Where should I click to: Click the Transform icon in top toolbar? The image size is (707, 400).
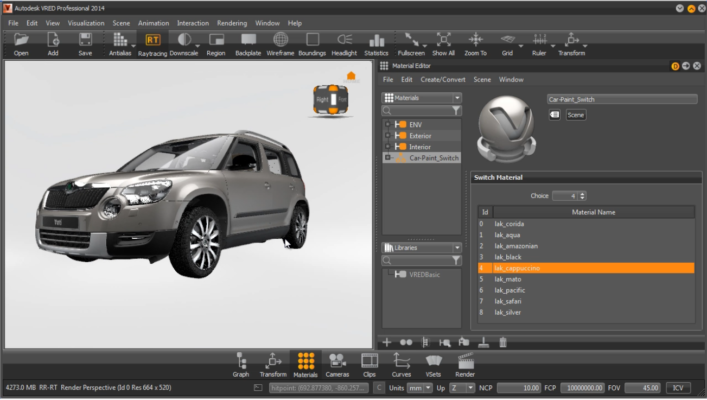click(x=572, y=44)
